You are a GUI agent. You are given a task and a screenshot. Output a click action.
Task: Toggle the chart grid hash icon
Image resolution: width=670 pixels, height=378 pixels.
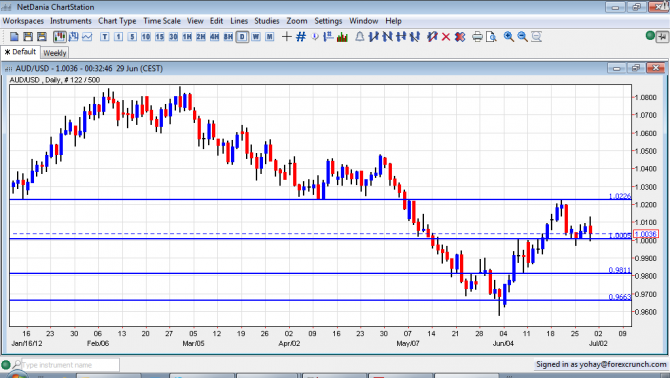tap(301, 37)
